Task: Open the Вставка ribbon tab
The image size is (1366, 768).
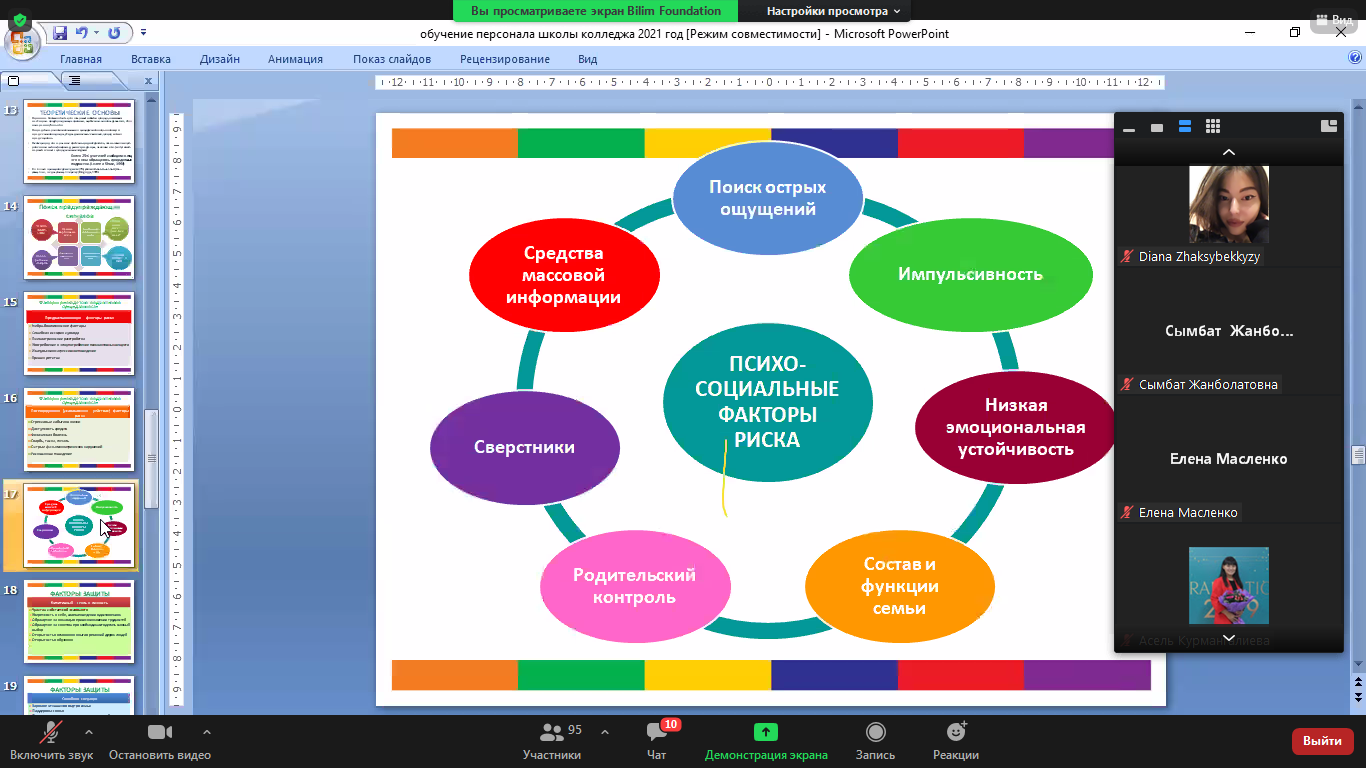Action: pyautogui.click(x=150, y=59)
